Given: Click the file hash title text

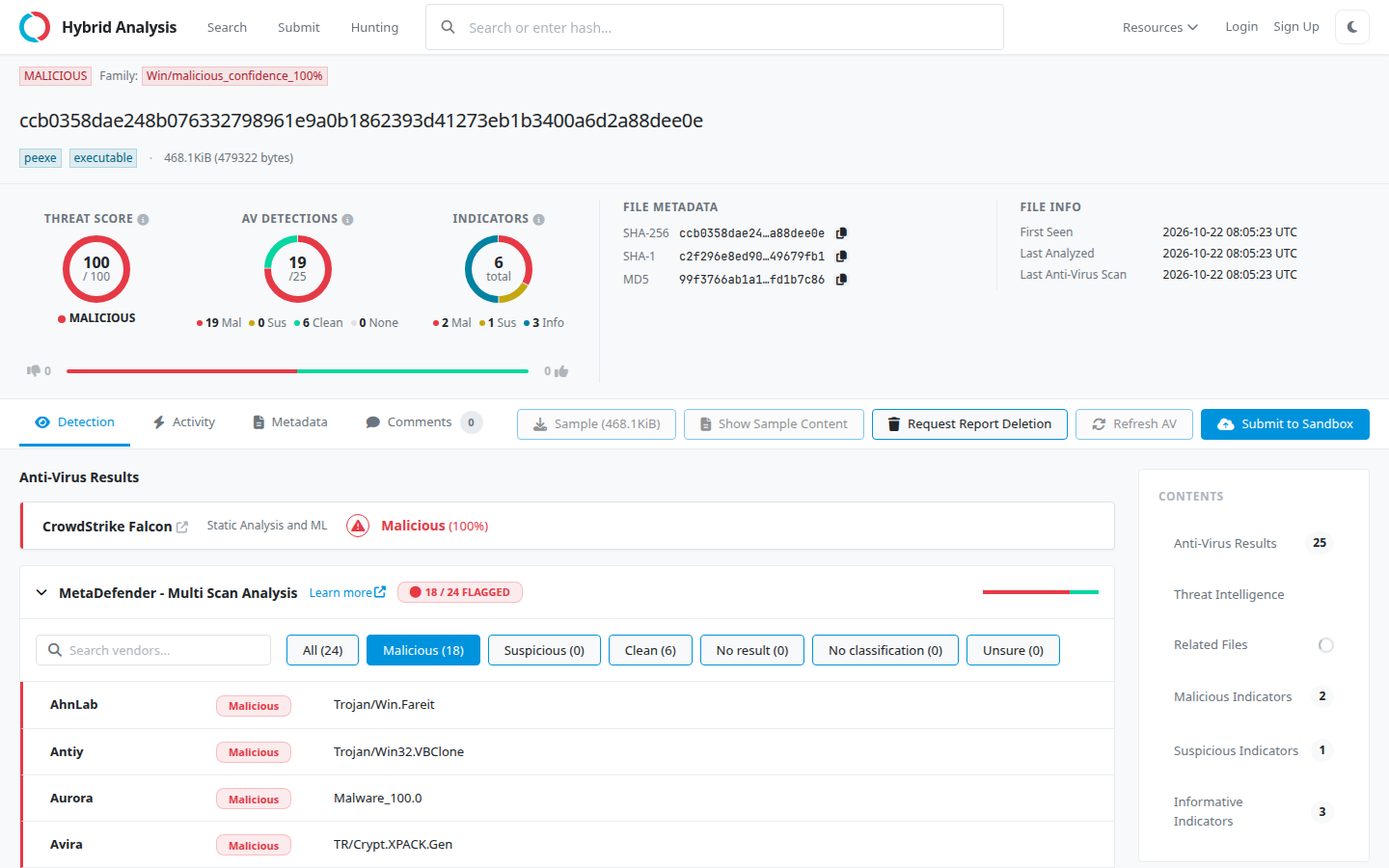Looking at the screenshot, I should click(x=361, y=121).
